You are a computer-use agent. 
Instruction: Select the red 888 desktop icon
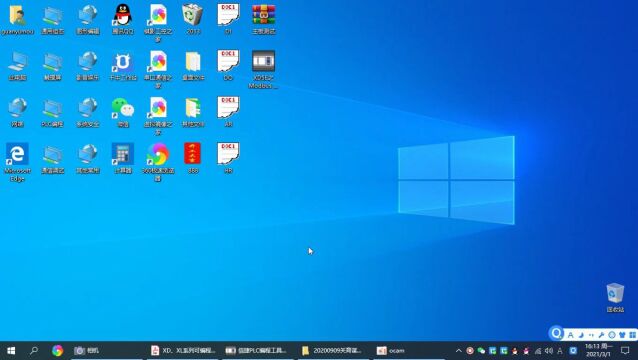coord(193,158)
